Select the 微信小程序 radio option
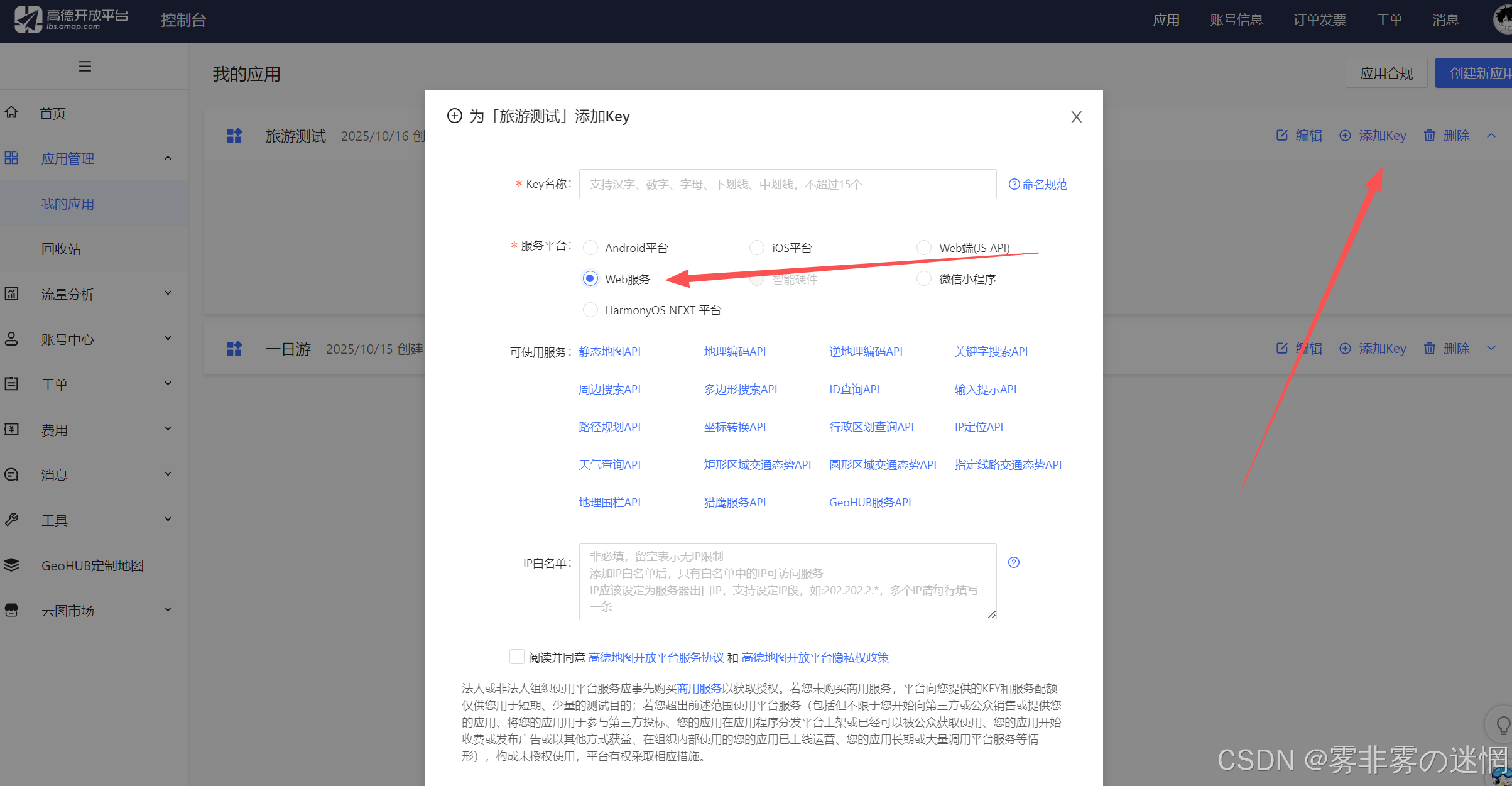This screenshot has height=786, width=1512. pyautogui.click(x=923, y=278)
